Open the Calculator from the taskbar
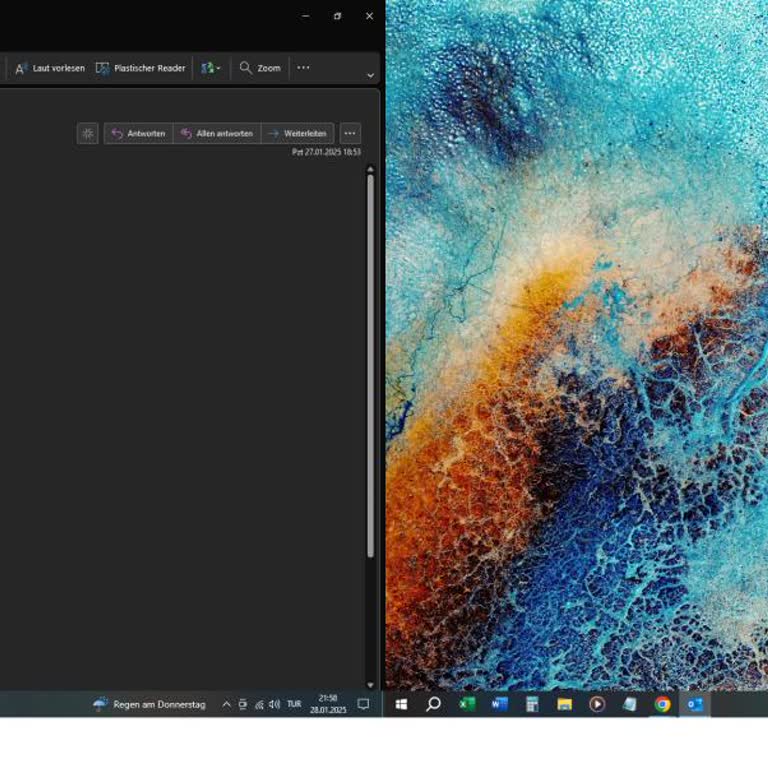This screenshot has width=768, height=768. (x=532, y=705)
